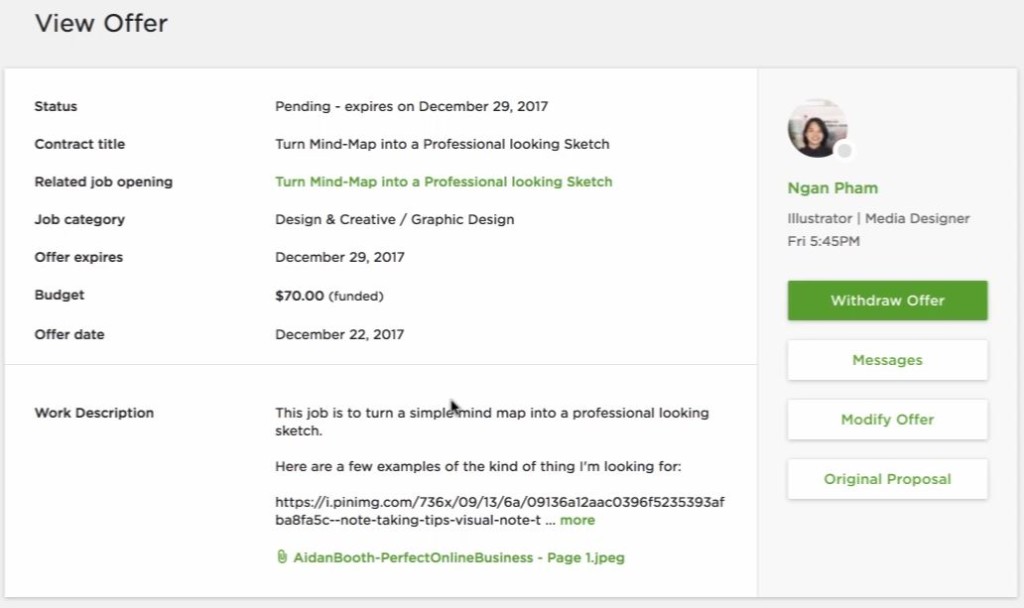The image size is (1024, 608).
Task: Select the pinimg.com example URL text
Action: tap(500, 511)
